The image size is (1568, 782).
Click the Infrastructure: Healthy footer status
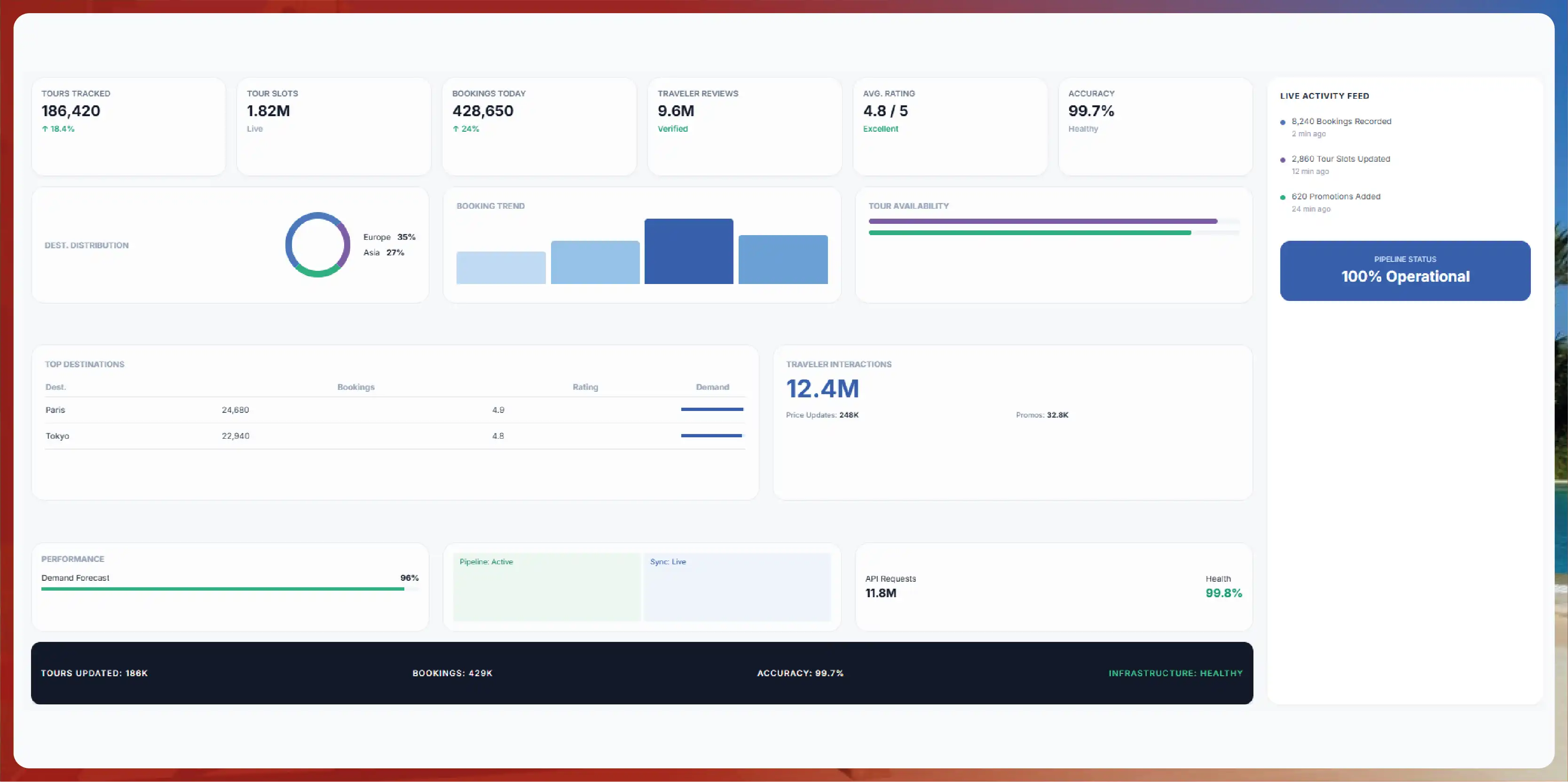point(1175,673)
